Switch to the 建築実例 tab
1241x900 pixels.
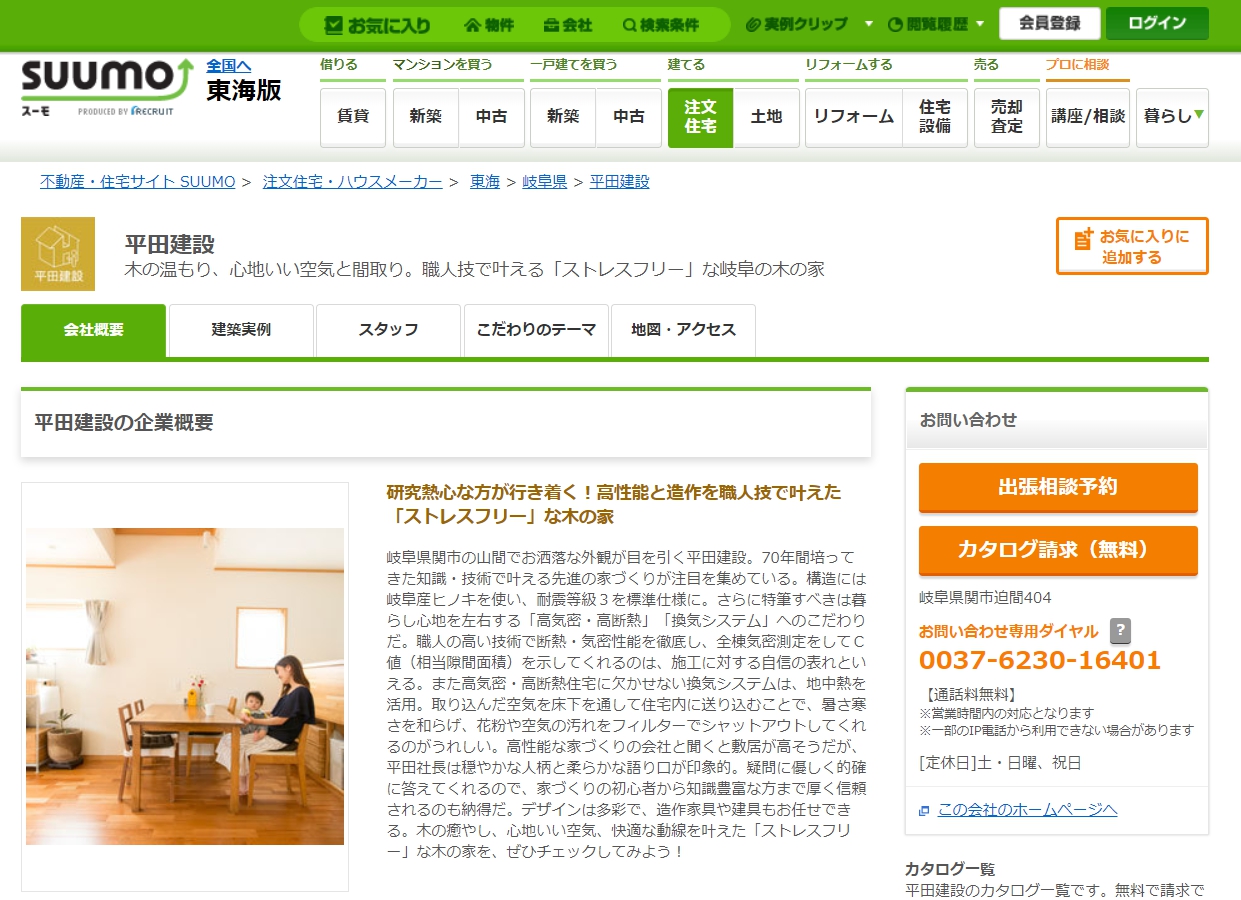tap(241, 330)
